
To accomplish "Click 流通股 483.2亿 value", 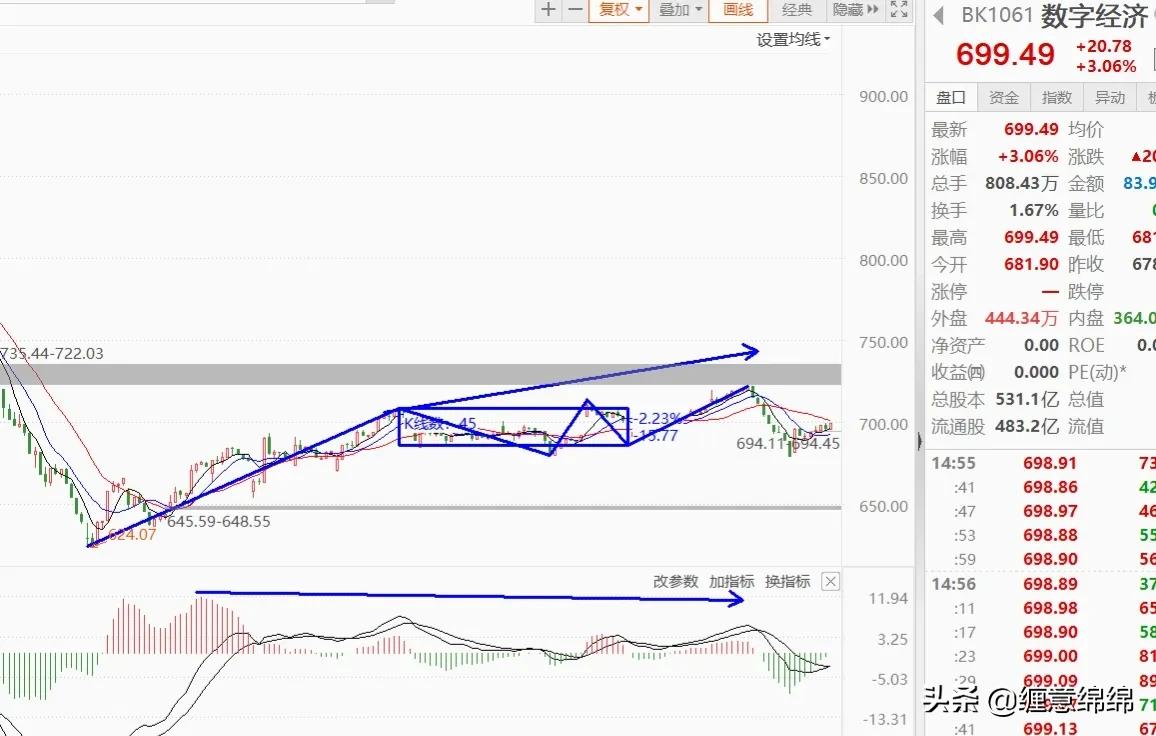I will click(x=1027, y=426).
